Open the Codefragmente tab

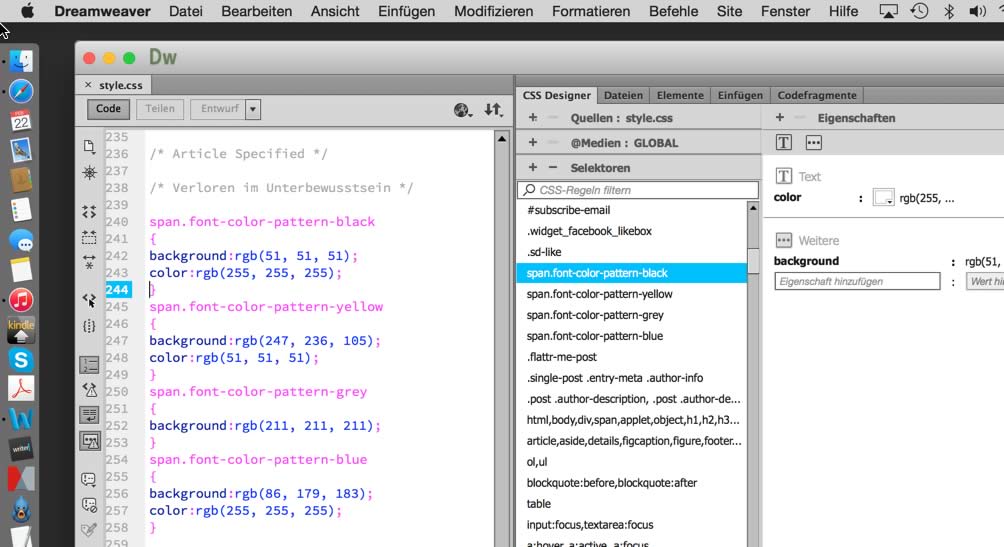[817, 95]
